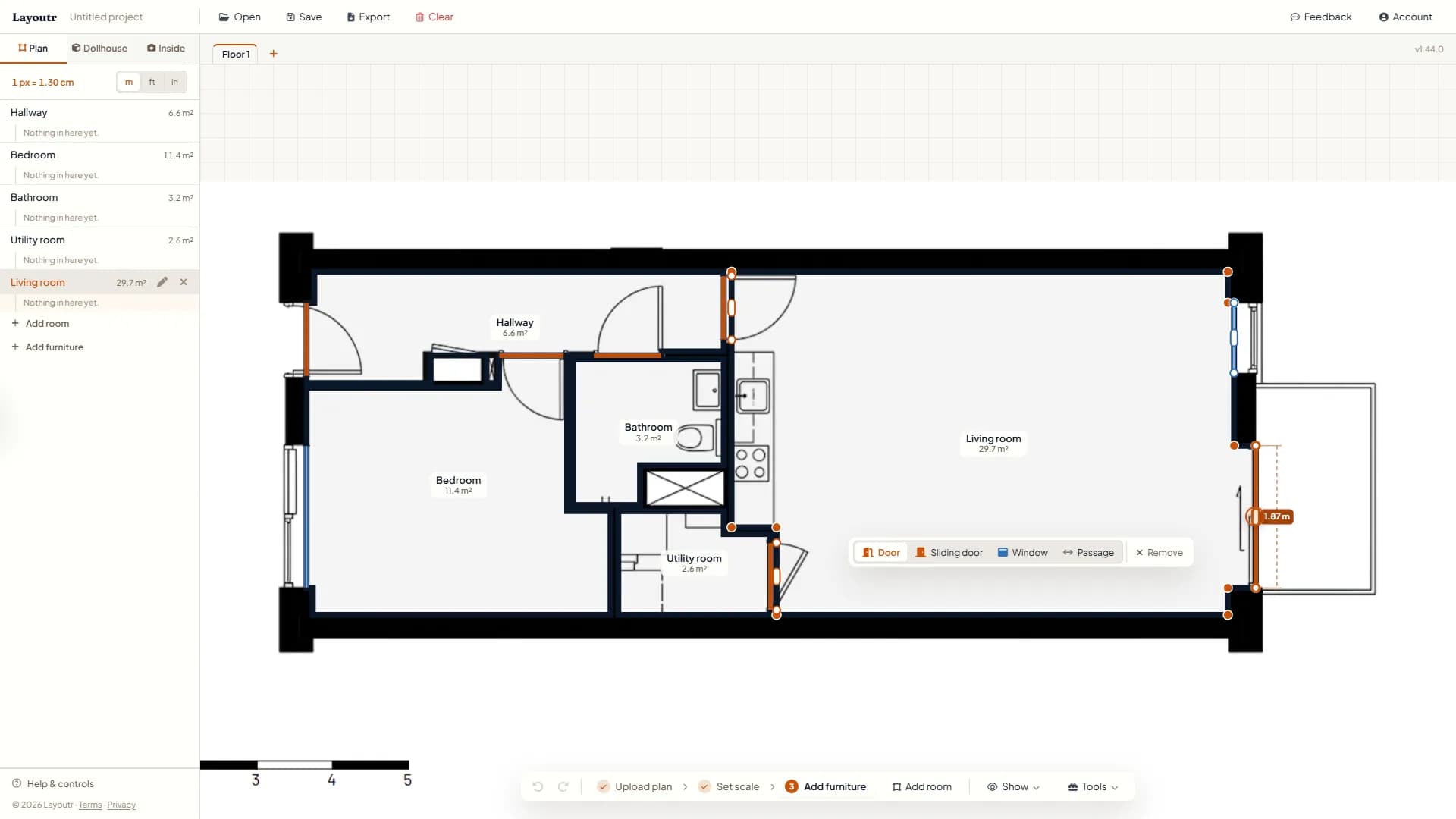Save the current project

click(303, 17)
